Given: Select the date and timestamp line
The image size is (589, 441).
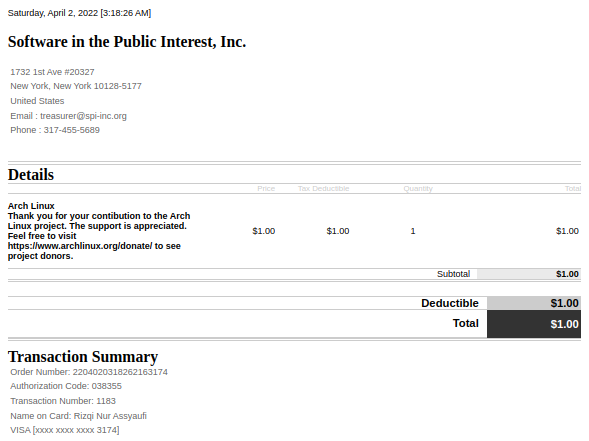Looking at the screenshot, I should (79, 13).
